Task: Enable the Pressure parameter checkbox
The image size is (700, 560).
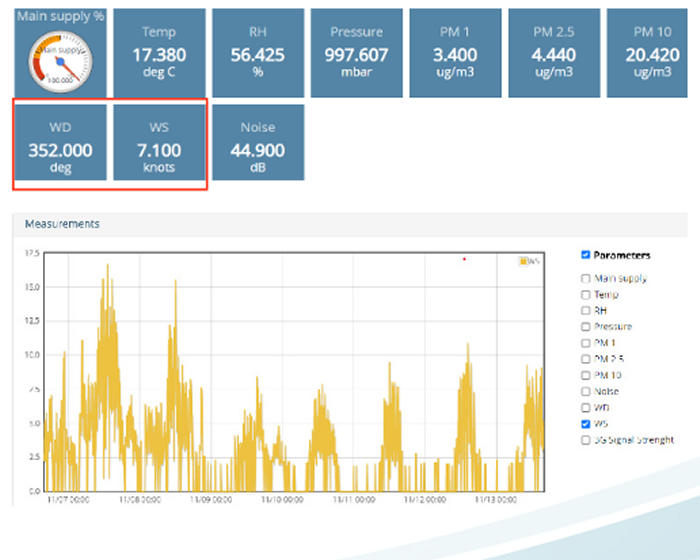Action: (586, 327)
